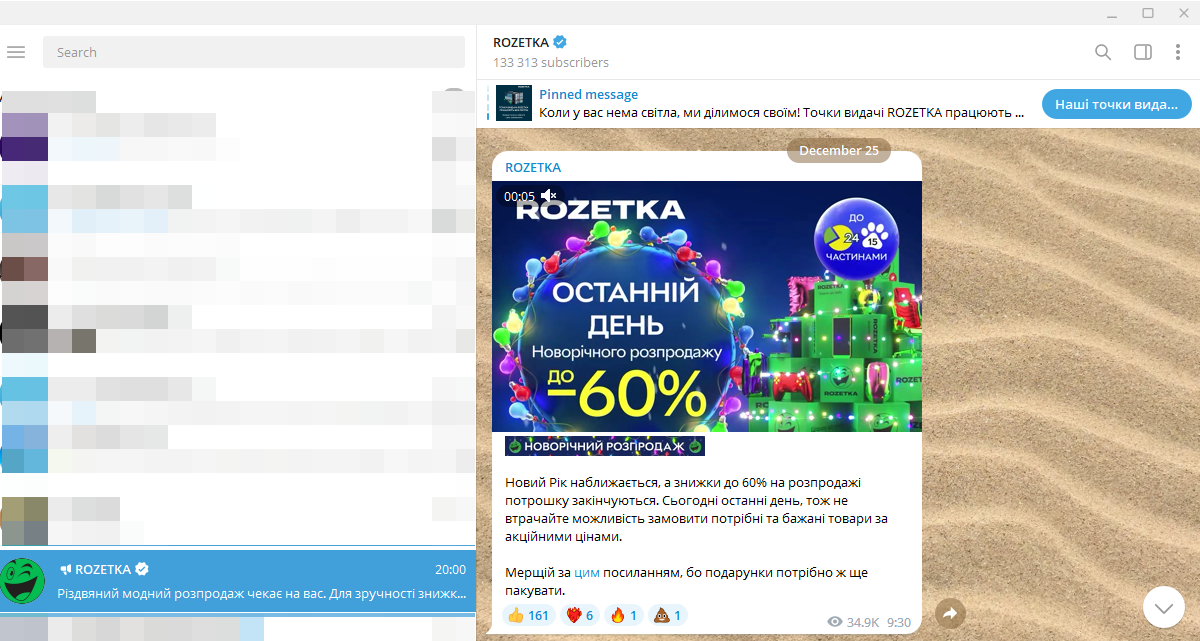Viewport: 1200px width, 641px height.
Task: Add thumbs-up reaction with 161
Action: 528,615
